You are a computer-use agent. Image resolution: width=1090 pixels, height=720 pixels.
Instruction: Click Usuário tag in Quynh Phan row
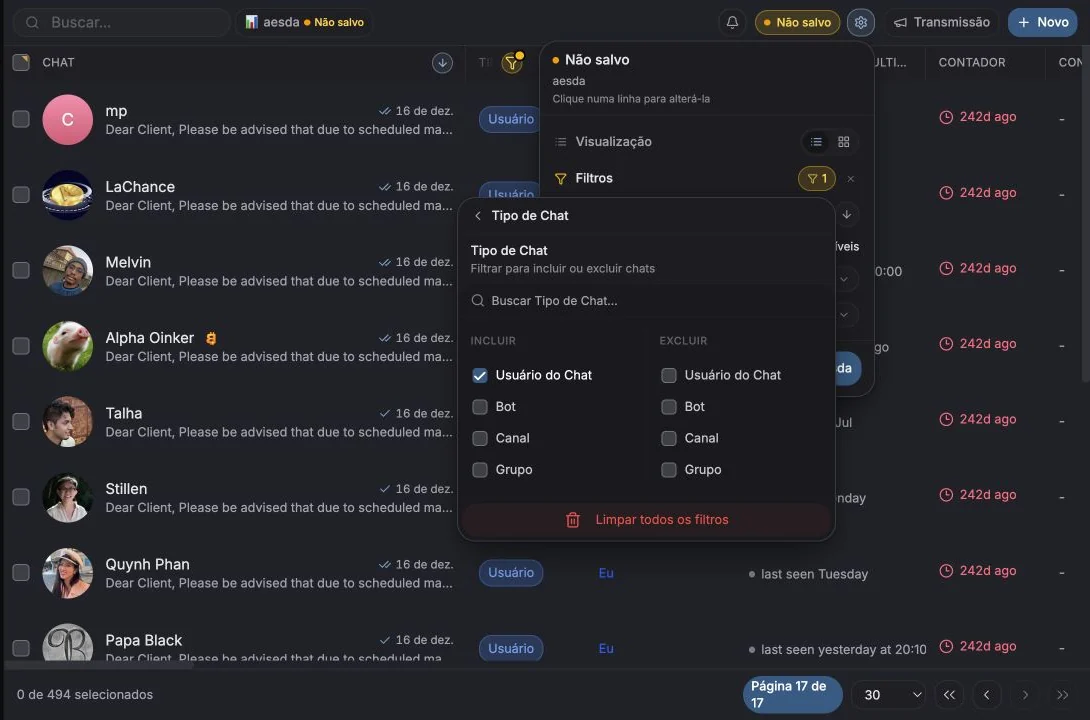(x=511, y=573)
